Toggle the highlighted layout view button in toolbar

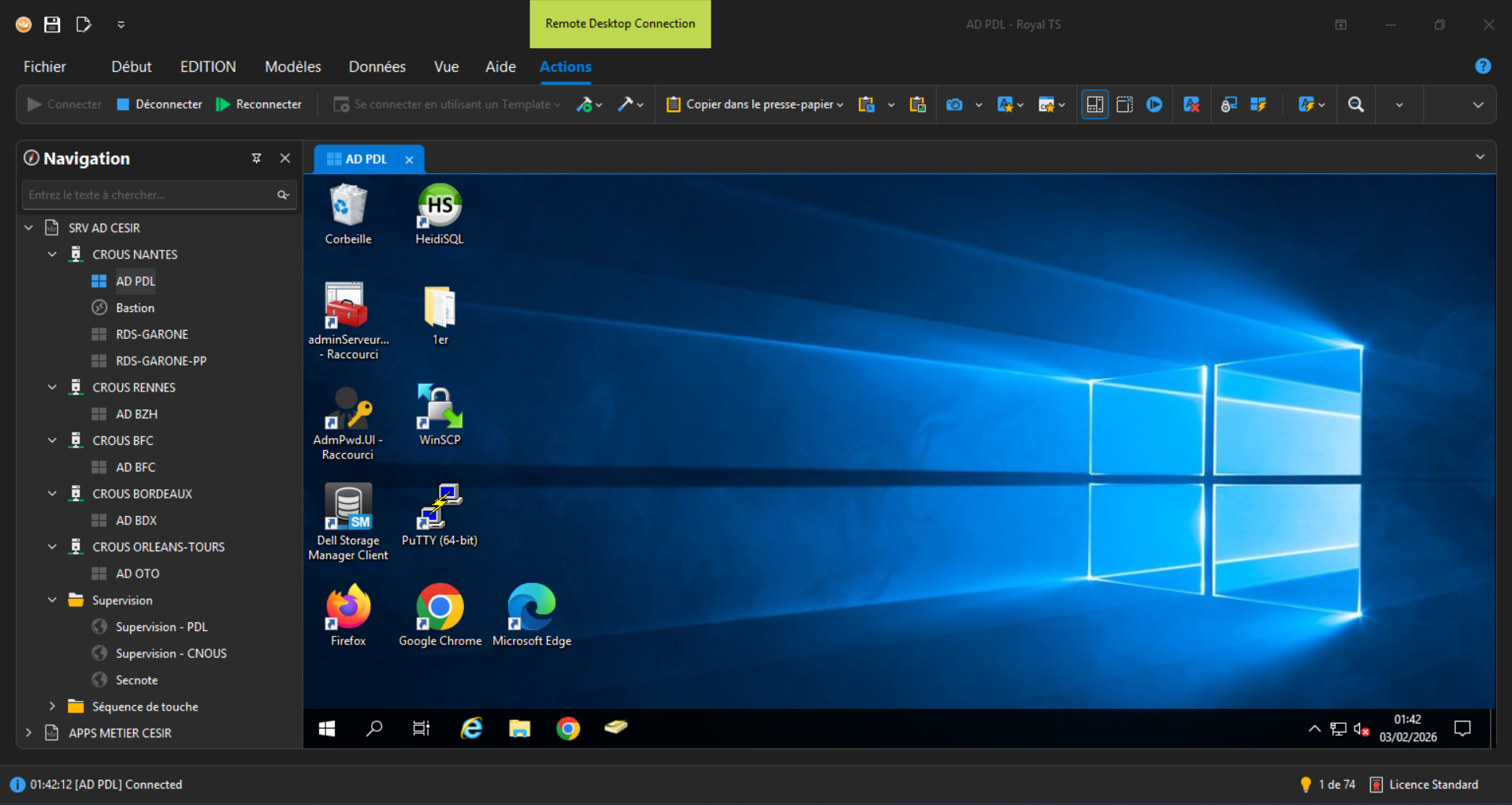pos(1094,105)
